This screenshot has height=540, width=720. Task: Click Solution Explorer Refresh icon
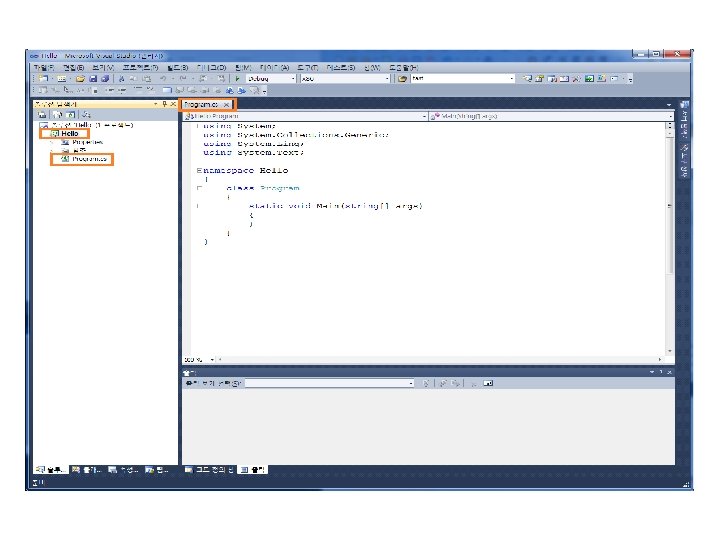click(70, 114)
